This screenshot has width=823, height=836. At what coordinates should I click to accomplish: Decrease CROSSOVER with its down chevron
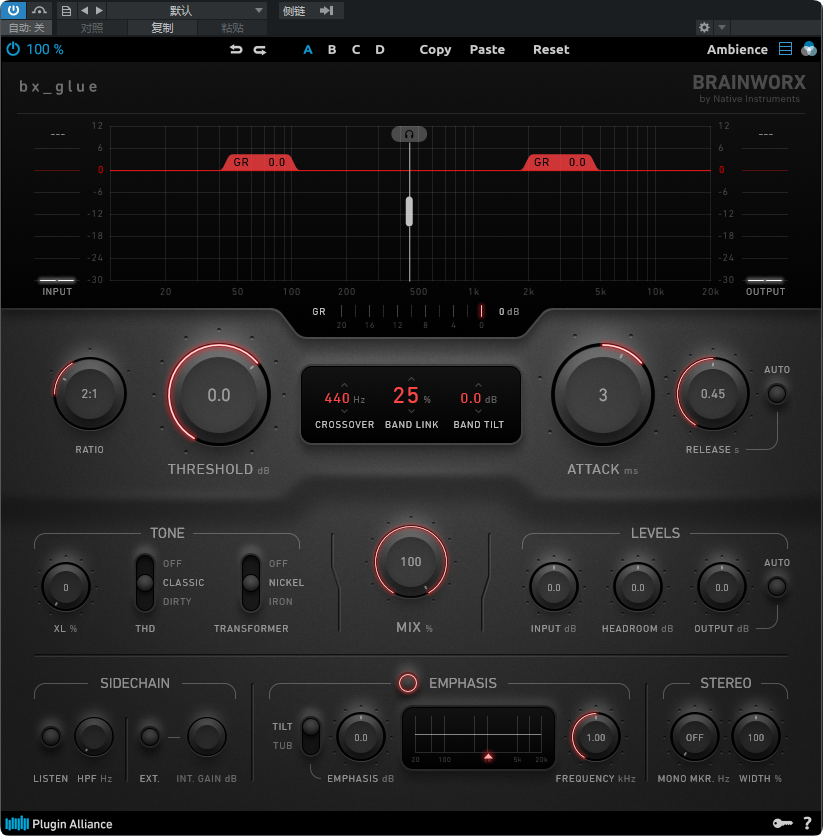[344, 411]
